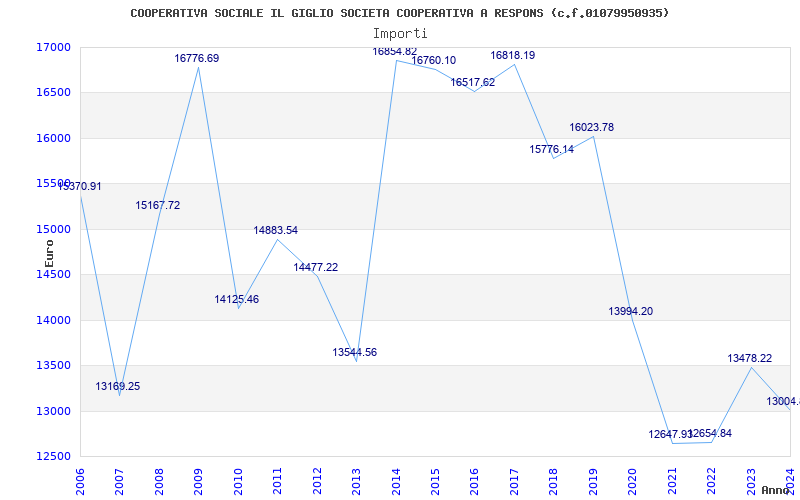Click the 14000 y-axis tick label

click(x=53, y=320)
